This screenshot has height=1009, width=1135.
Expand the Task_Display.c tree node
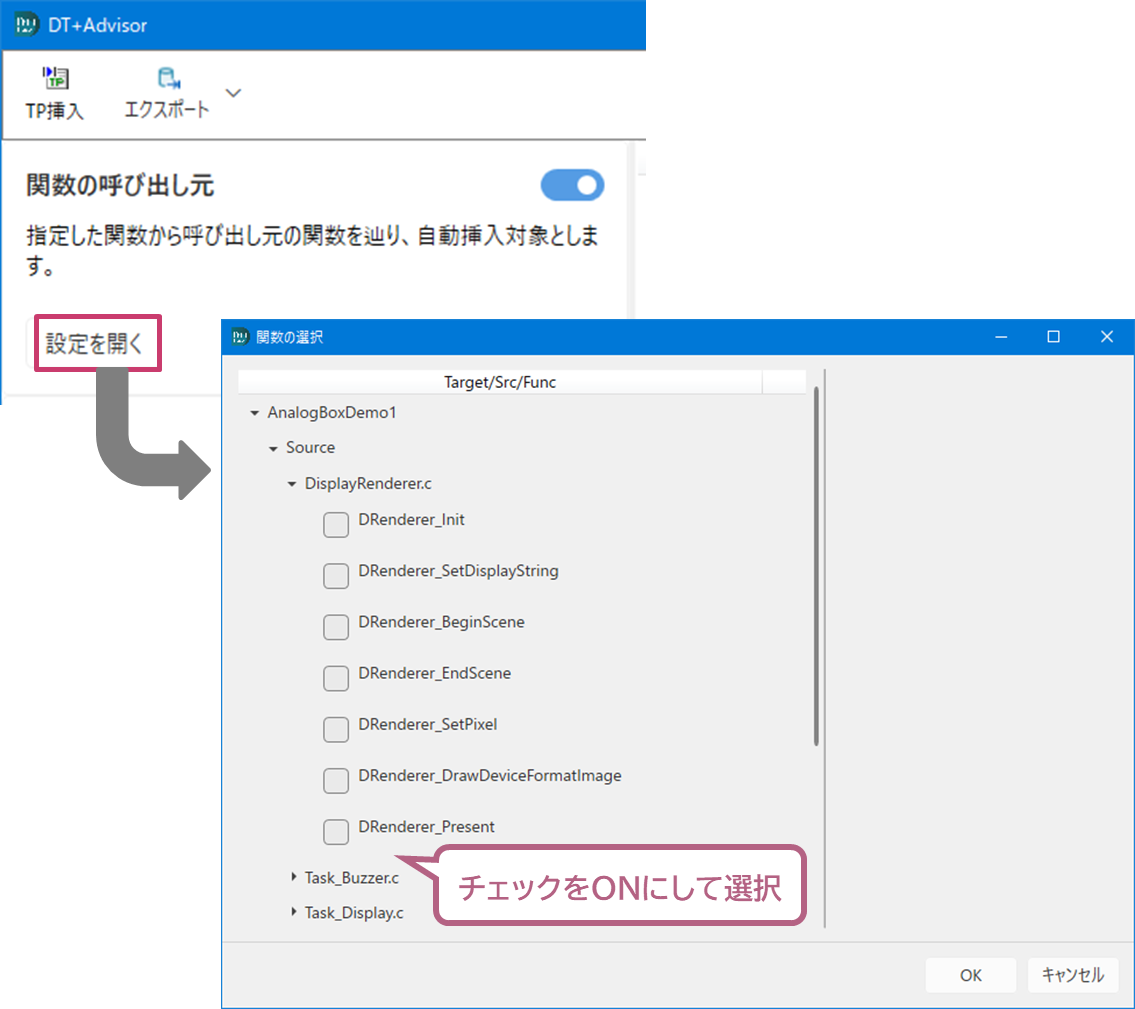[x=293, y=912]
